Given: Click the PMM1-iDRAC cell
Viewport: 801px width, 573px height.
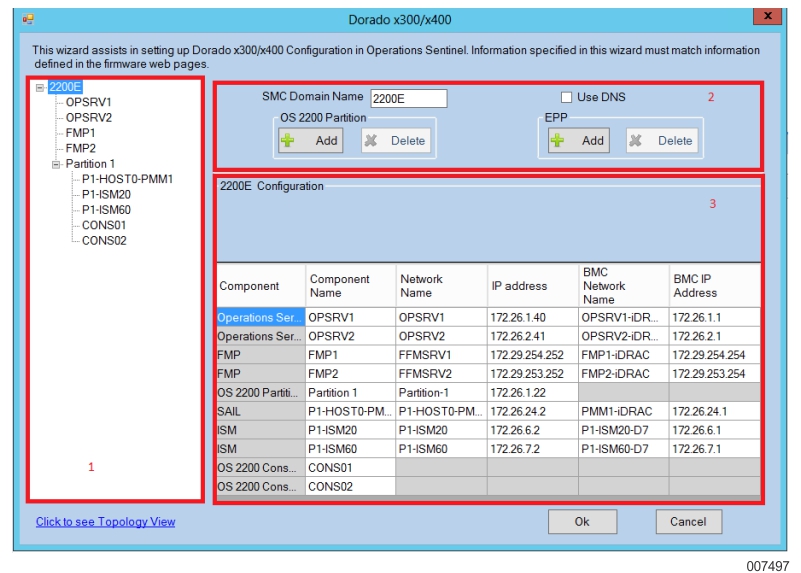Looking at the screenshot, I should (624, 411).
